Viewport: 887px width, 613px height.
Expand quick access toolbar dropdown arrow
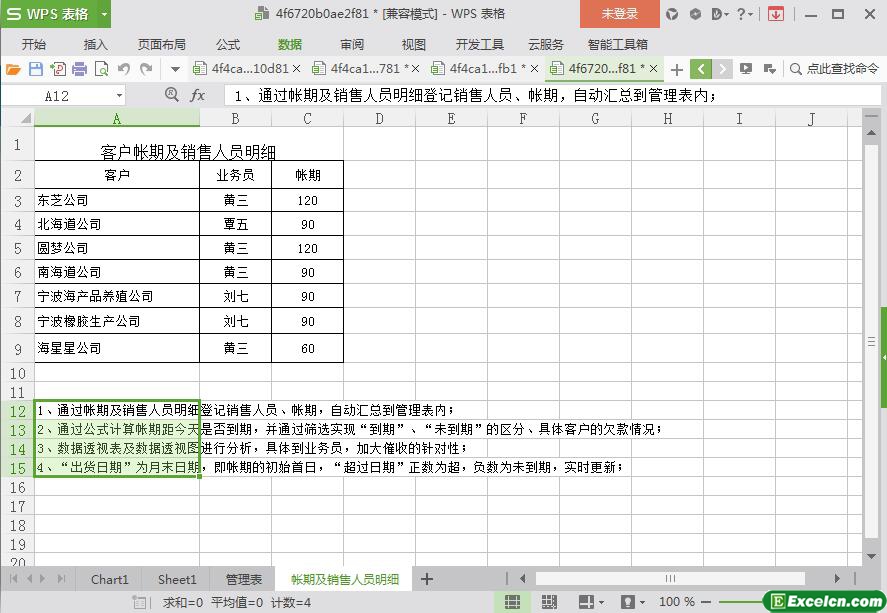175,70
